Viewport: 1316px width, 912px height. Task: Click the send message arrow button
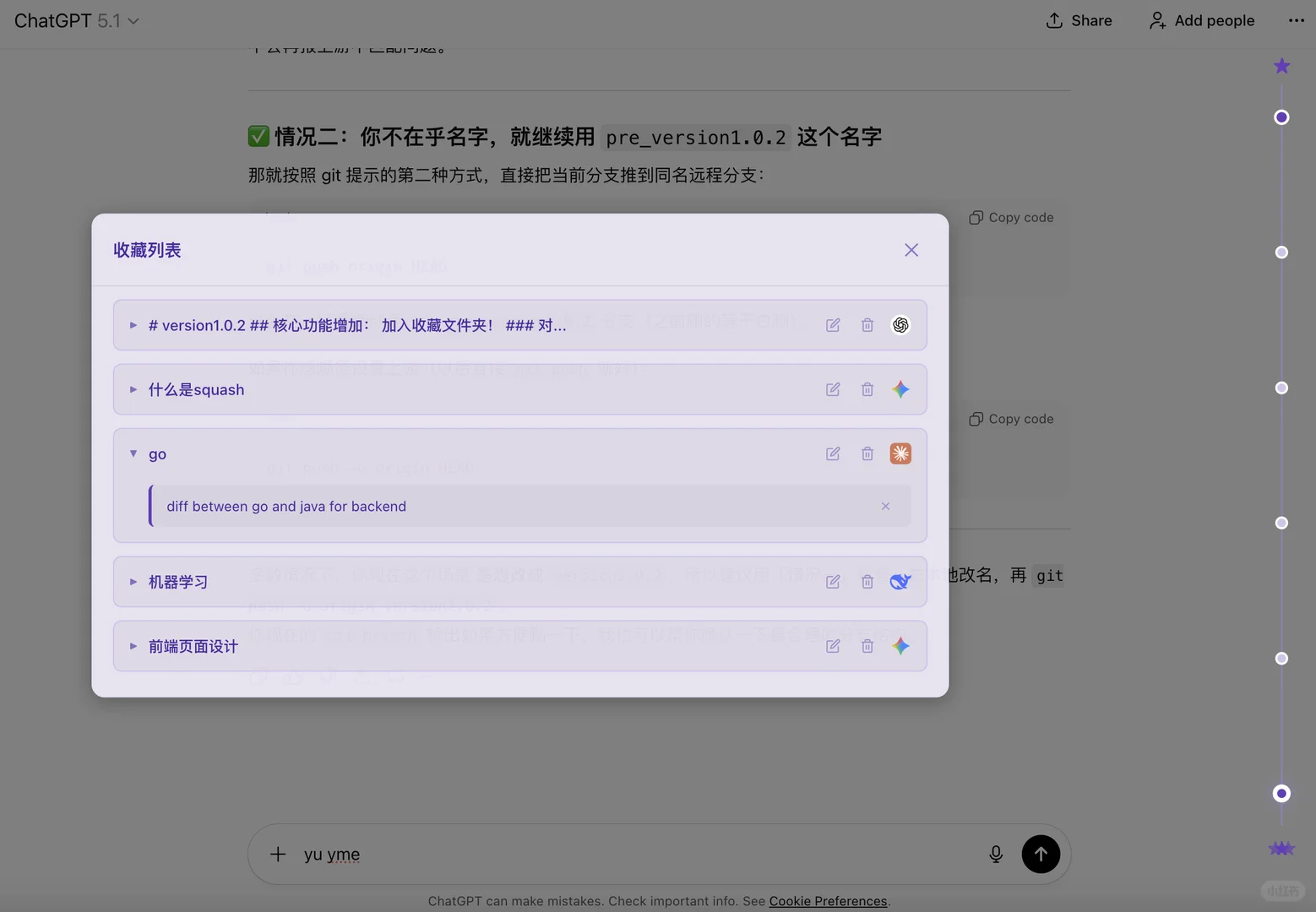1041,854
